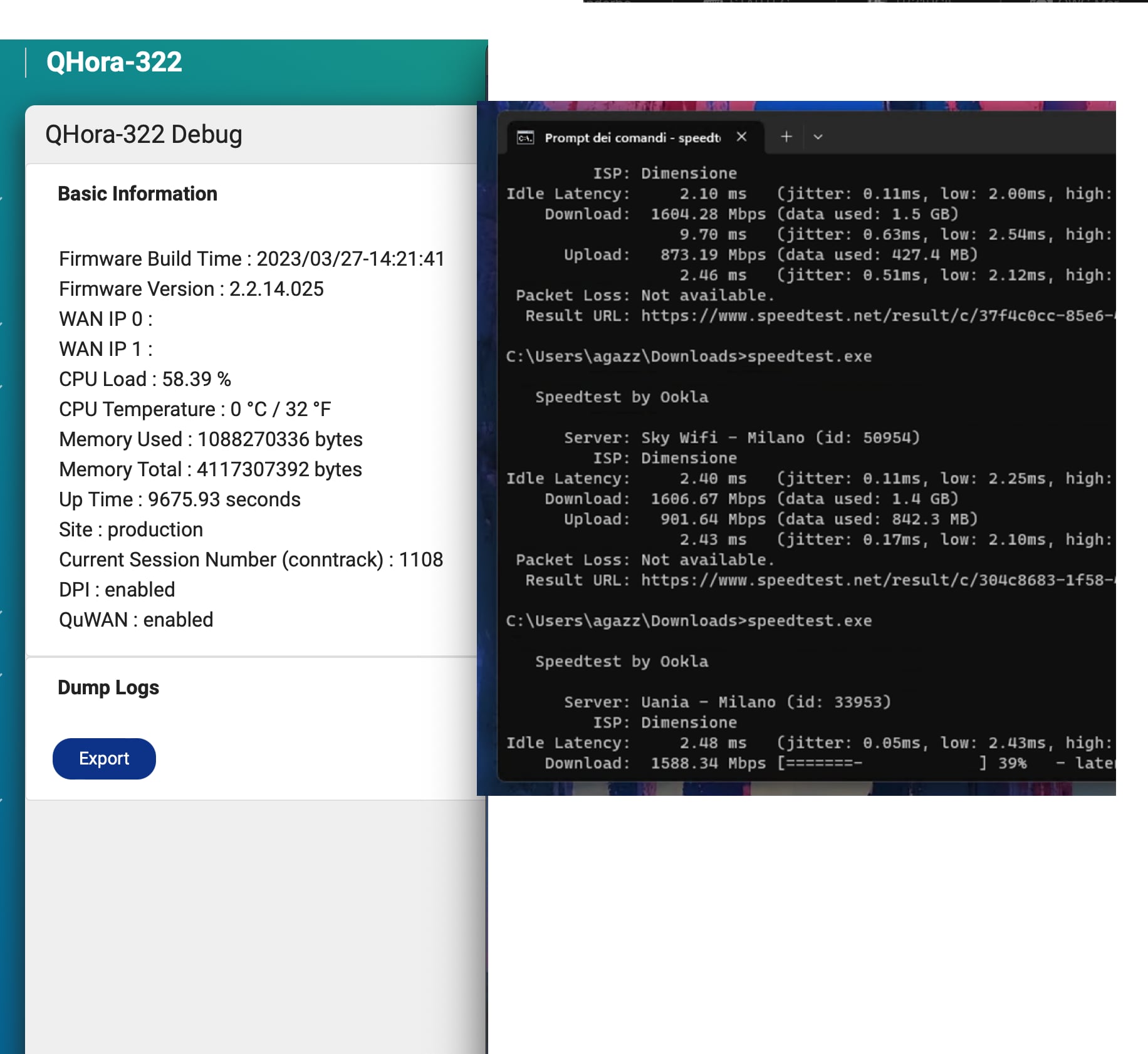1148x1054 pixels.
Task: Select Firmware Version : 2.2.14.025 text
Action: point(191,289)
